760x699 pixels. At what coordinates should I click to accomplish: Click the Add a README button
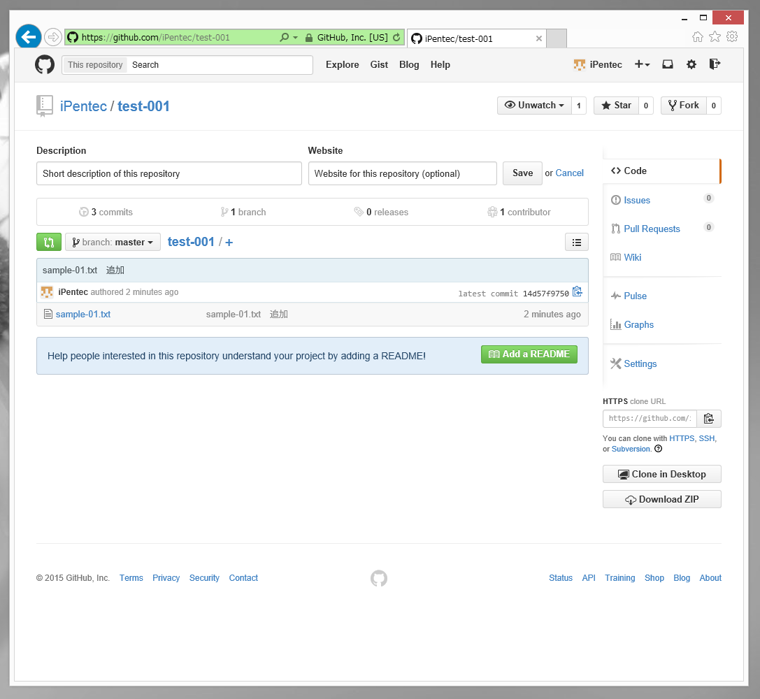point(529,354)
